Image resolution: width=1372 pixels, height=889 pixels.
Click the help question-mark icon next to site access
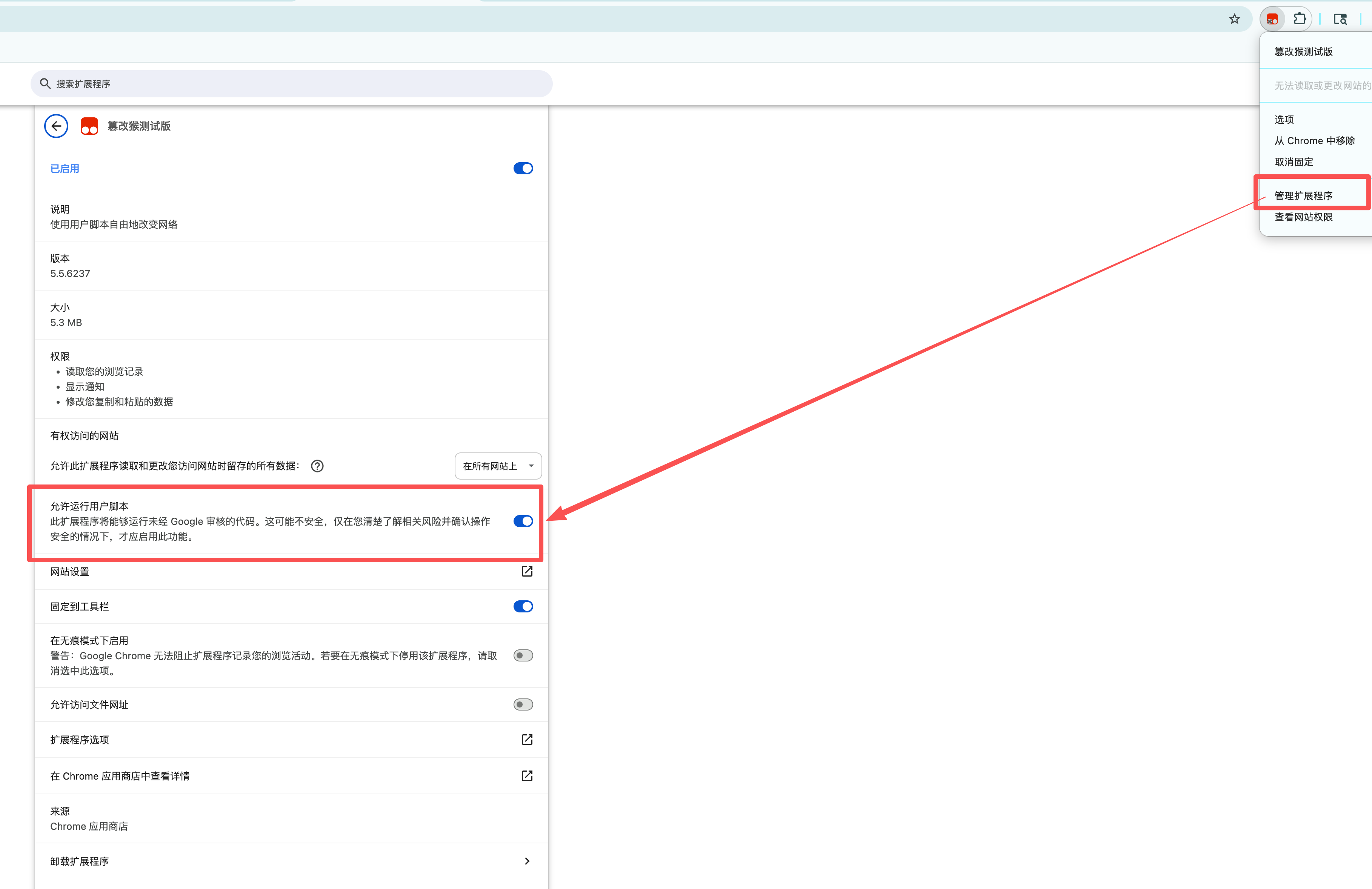(317, 466)
